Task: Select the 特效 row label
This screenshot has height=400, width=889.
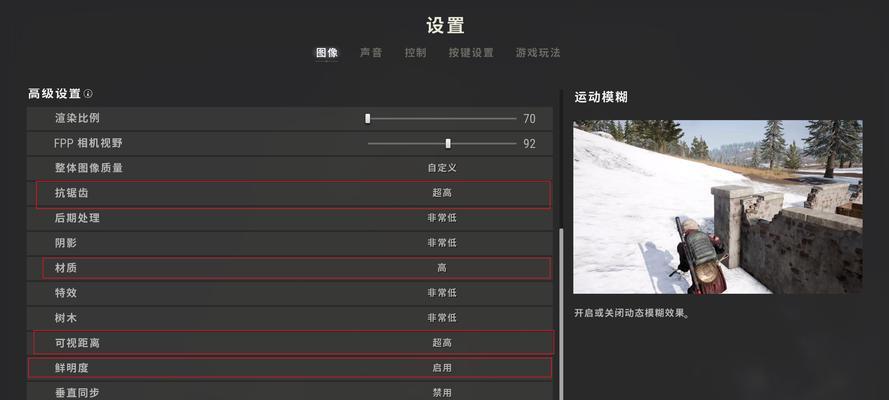Action: pos(66,293)
